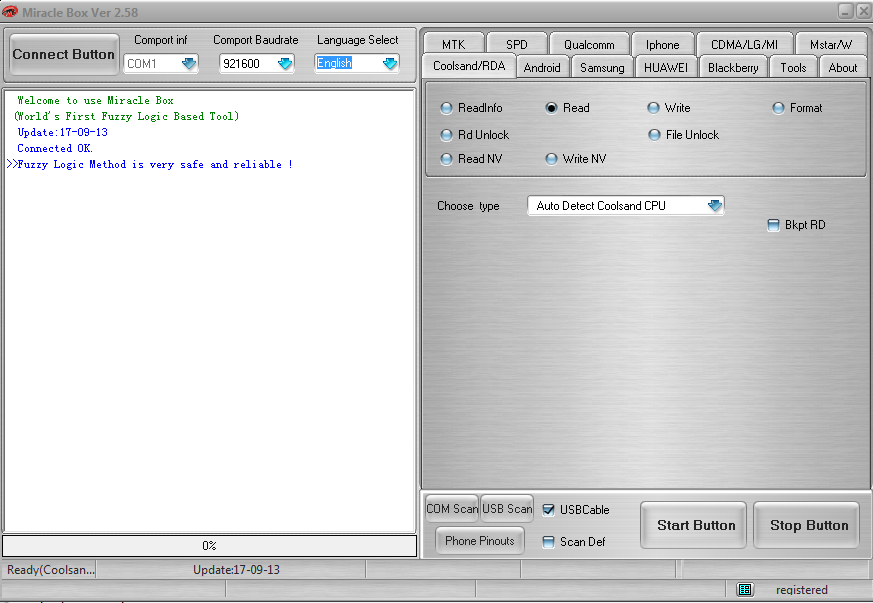Open the HUAWEI tab
The width and height of the screenshot is (873, 603).
tap(666, 67)
